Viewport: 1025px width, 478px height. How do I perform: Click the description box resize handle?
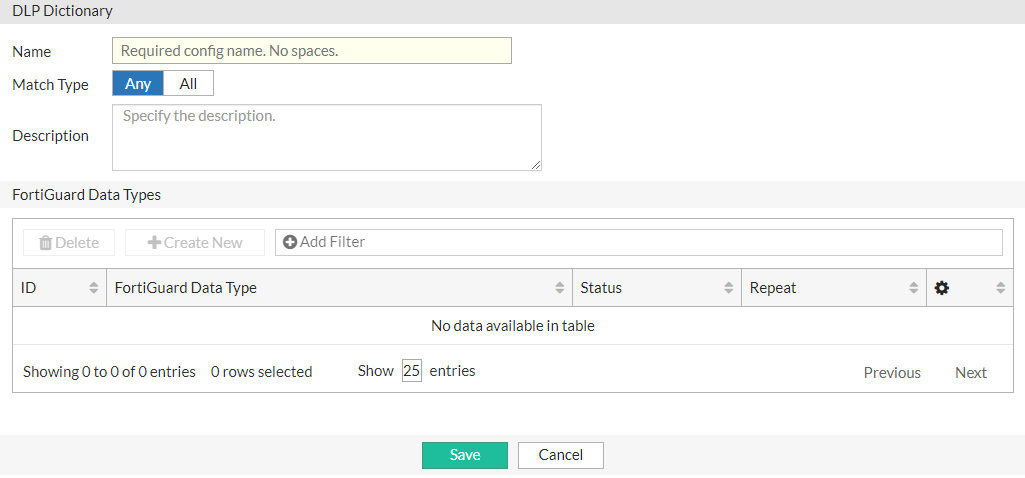[x=536, y=165]
